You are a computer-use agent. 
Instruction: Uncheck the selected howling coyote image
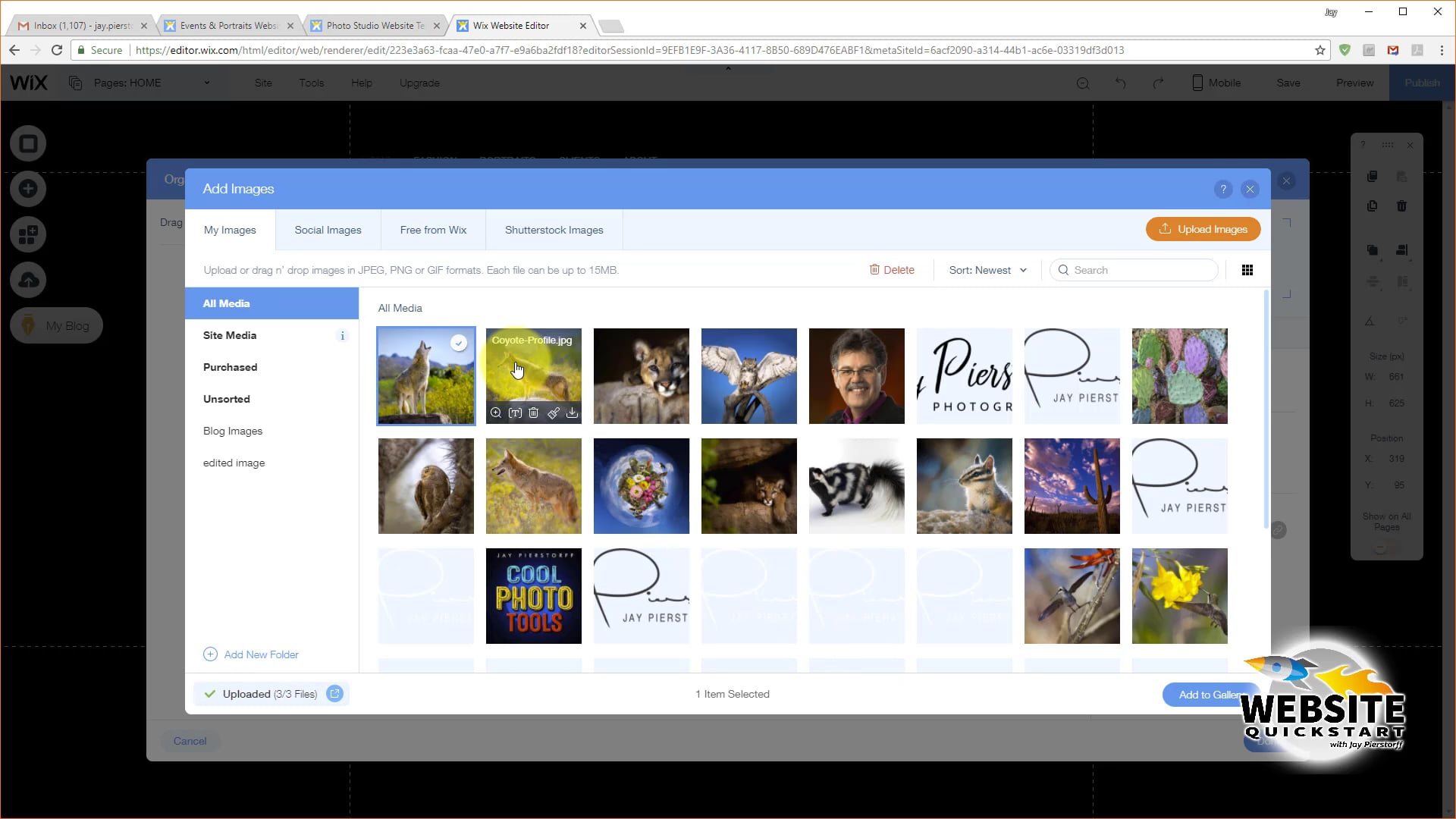(x=459, y=343)
